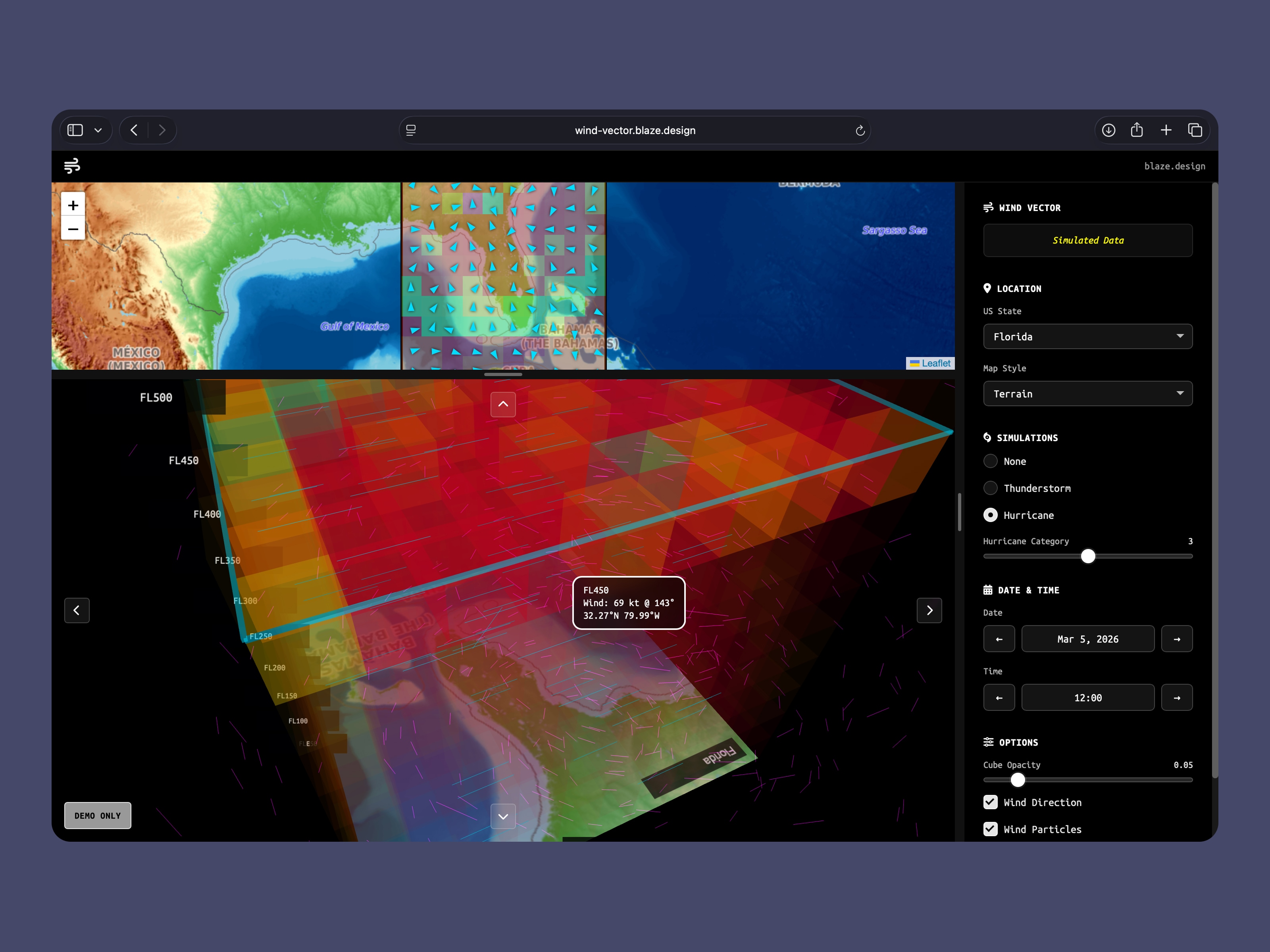Viewport: 1270px width, 952px height.
Task: Expand the browser sidebar chevron menu
Action: [x=98, y=130]
